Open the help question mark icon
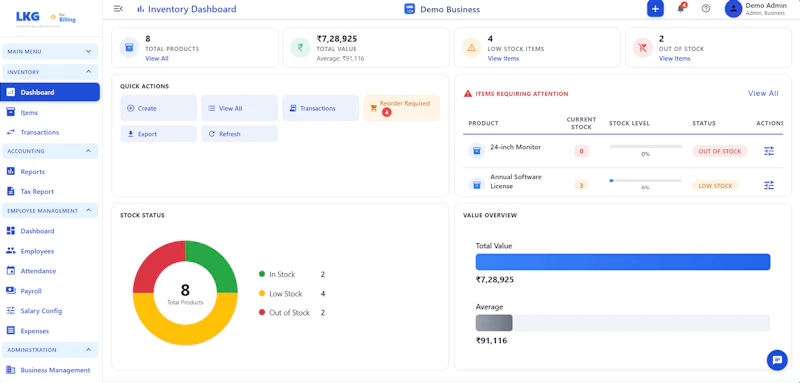This screenshot has height=383, width=800. [x=706, y=9]
